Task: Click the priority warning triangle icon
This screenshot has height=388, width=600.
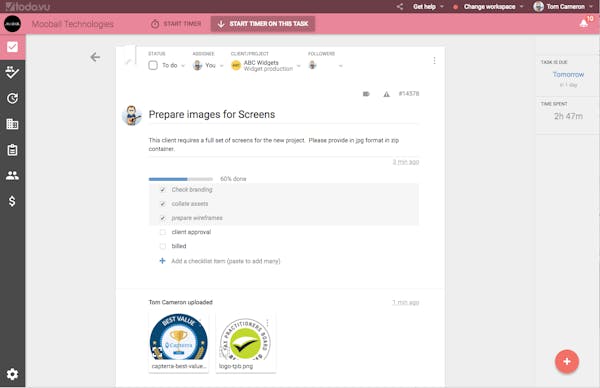Action: tap(386, 94)
